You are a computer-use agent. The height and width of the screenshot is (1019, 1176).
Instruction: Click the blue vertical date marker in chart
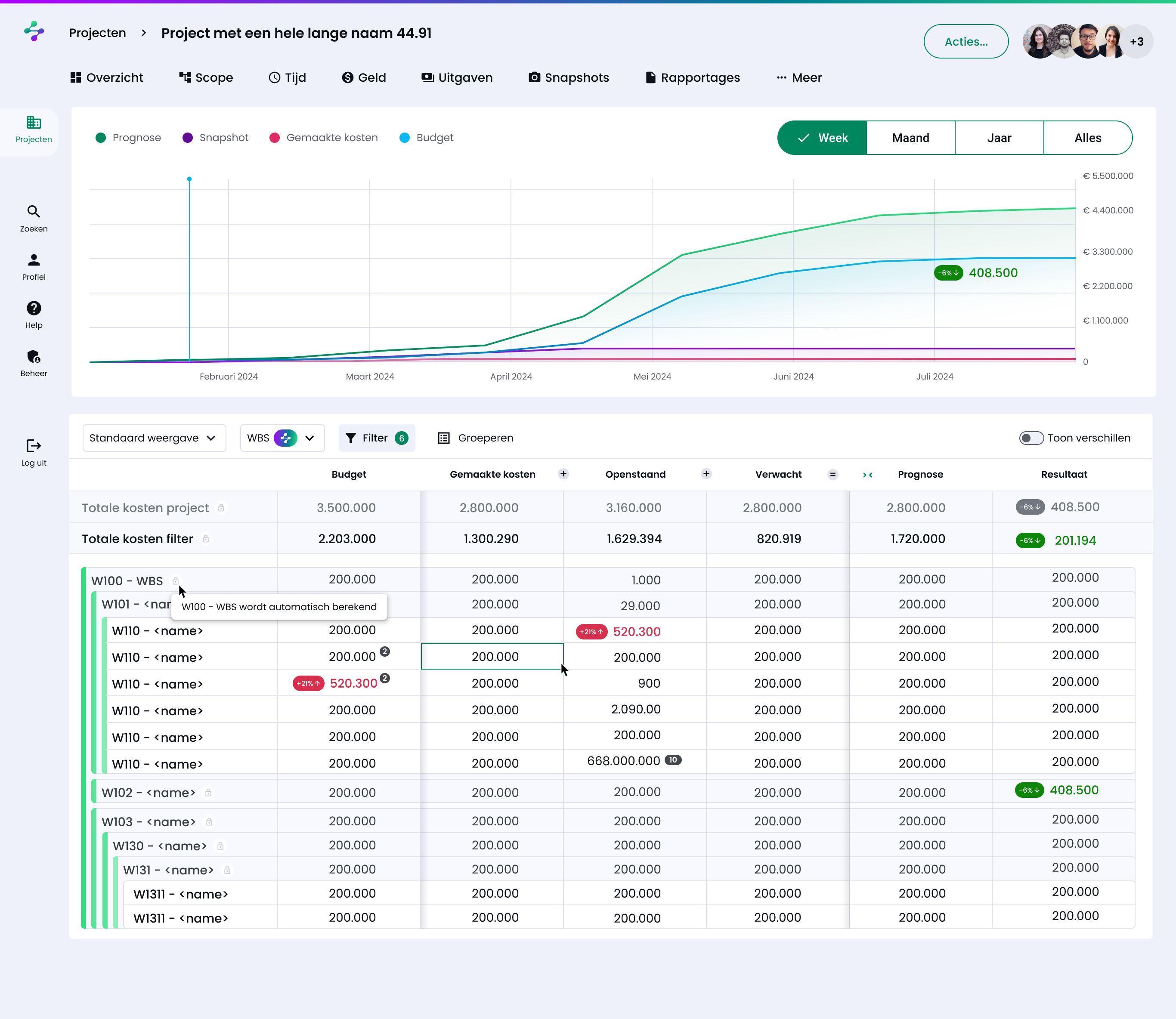[189, 270]
